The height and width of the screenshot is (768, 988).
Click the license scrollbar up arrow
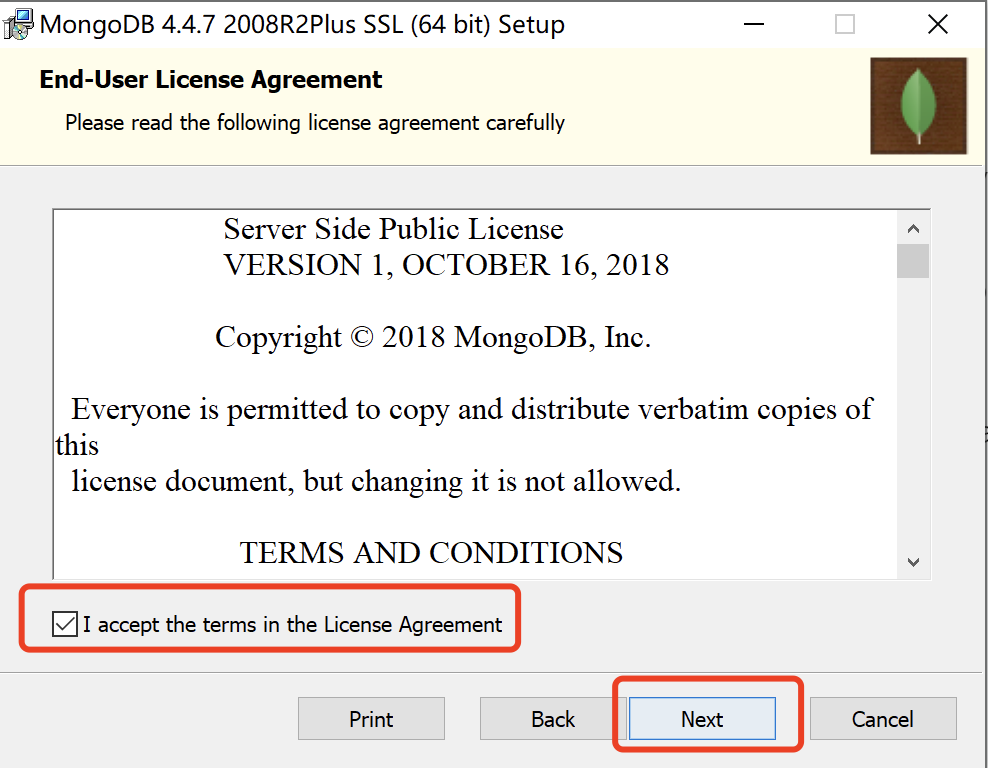(913, 228)
